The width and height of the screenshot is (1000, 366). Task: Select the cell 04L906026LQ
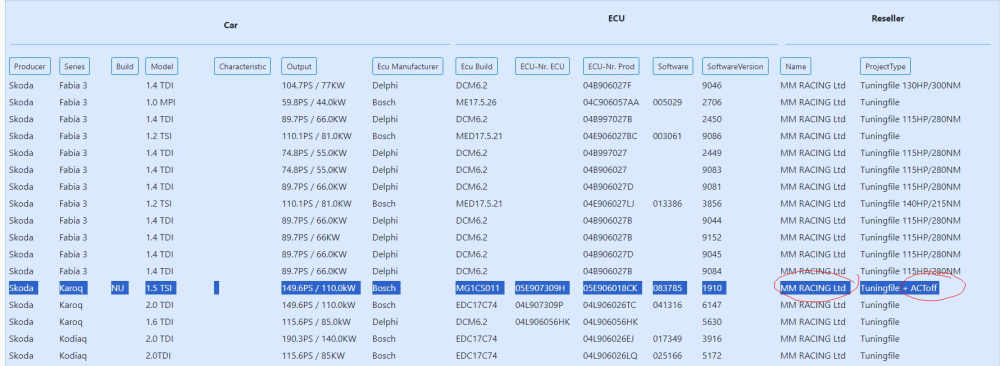[x=610, y=355]
